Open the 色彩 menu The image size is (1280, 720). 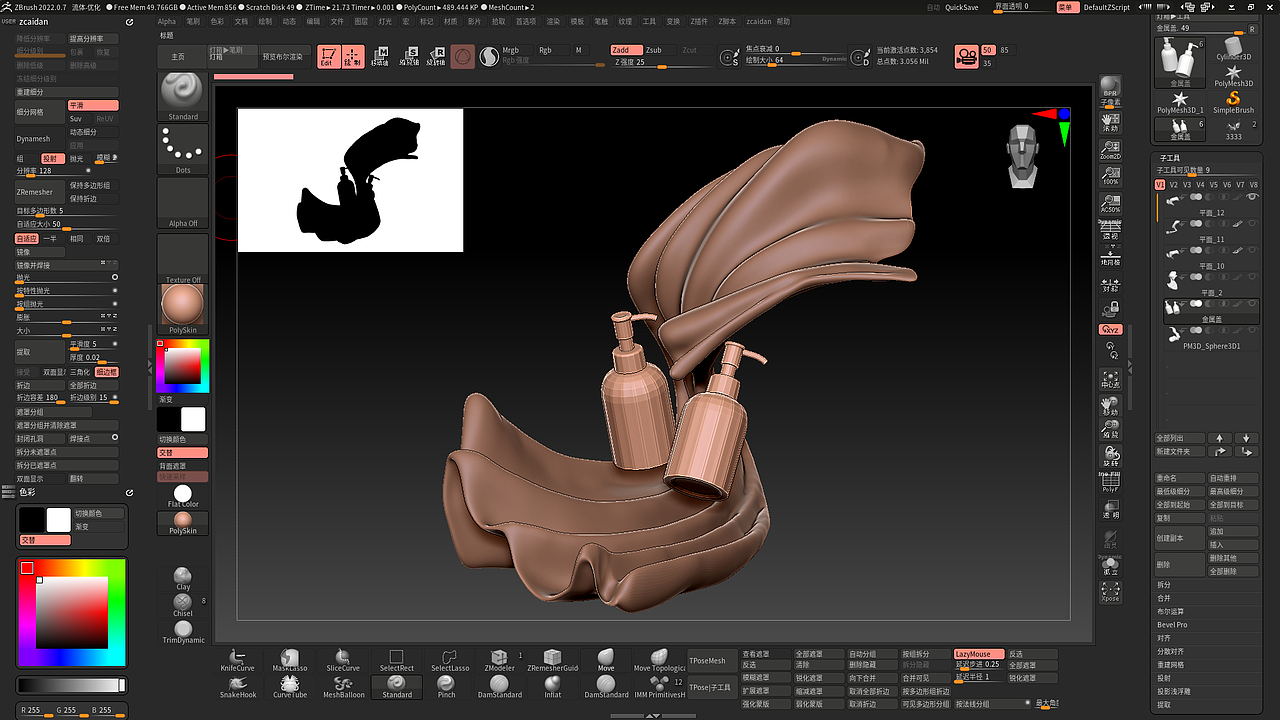click(217, 21)
